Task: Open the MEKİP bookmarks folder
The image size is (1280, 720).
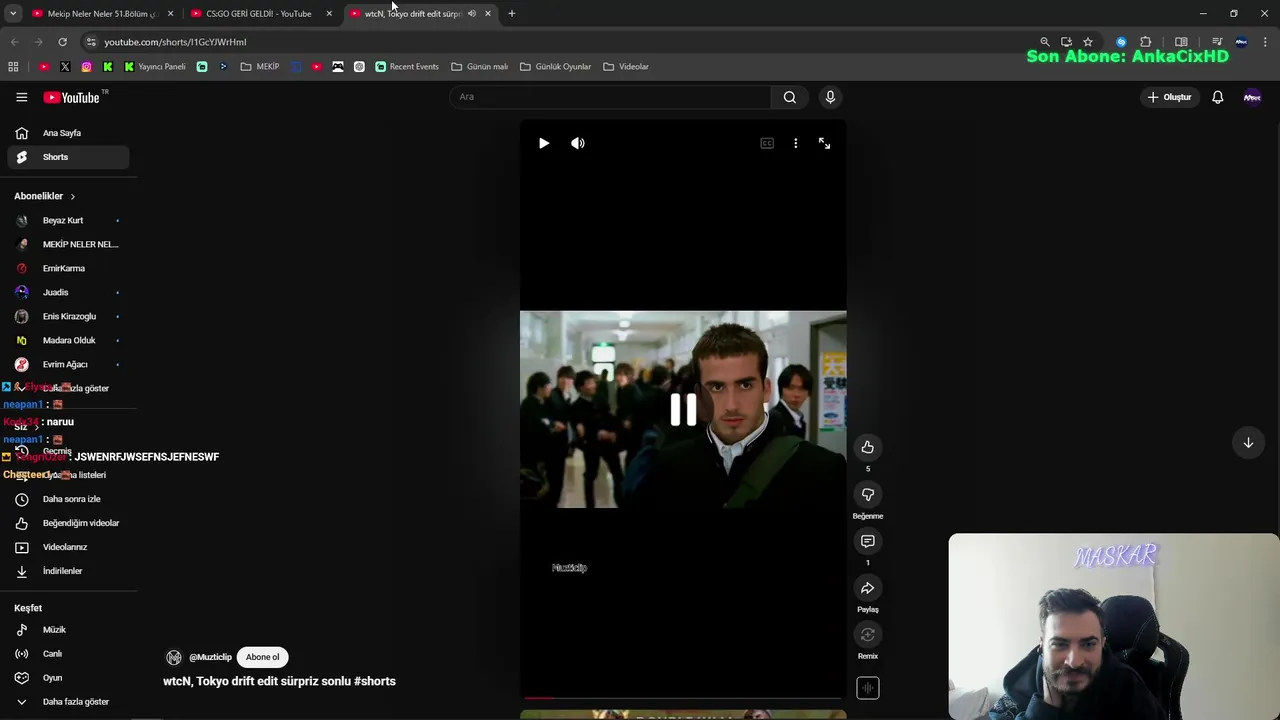Action: point(260,67)
